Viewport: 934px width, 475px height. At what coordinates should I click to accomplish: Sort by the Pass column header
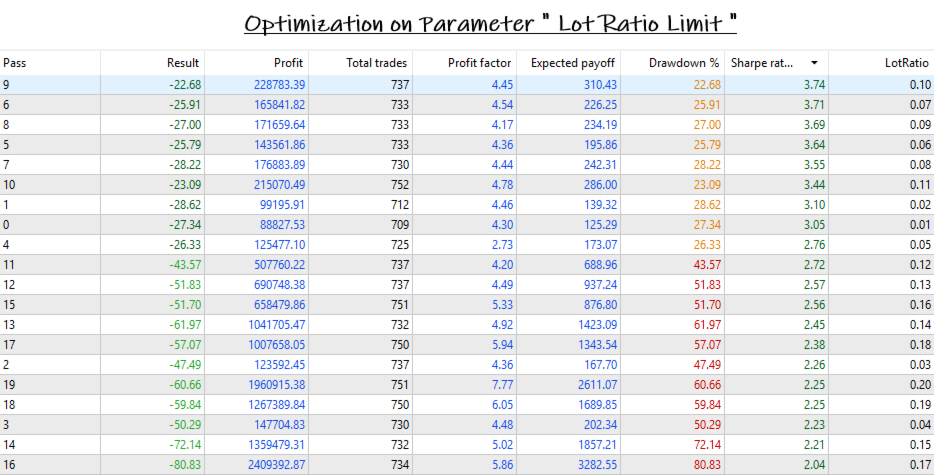point(50,63)
